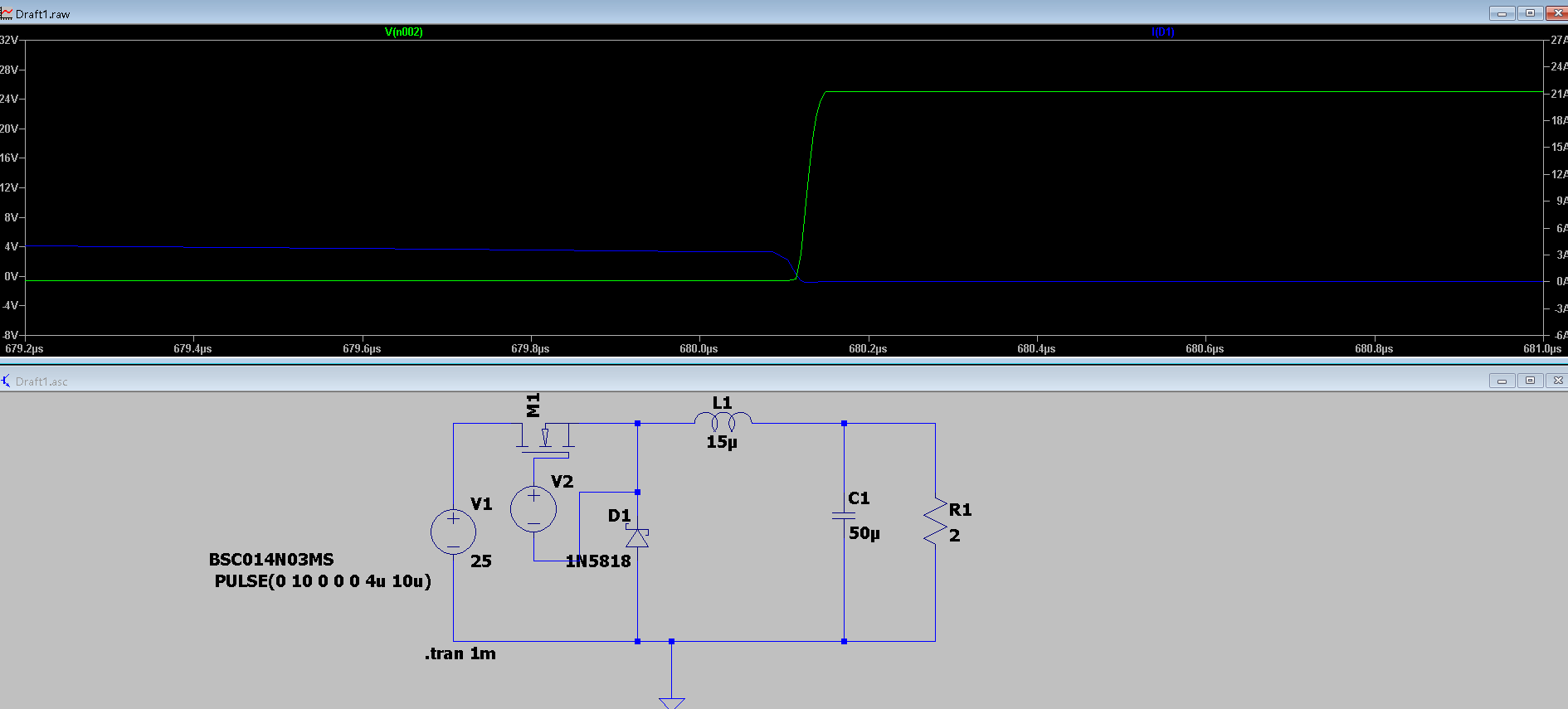Click the Draft1.raw title text
Screen dimensions: 1568x709
click(43, 14)
